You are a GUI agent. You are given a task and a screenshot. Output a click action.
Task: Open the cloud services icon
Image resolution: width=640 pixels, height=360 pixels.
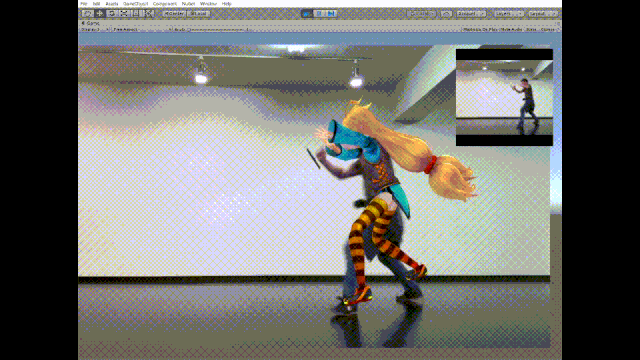tap(446, 13)
